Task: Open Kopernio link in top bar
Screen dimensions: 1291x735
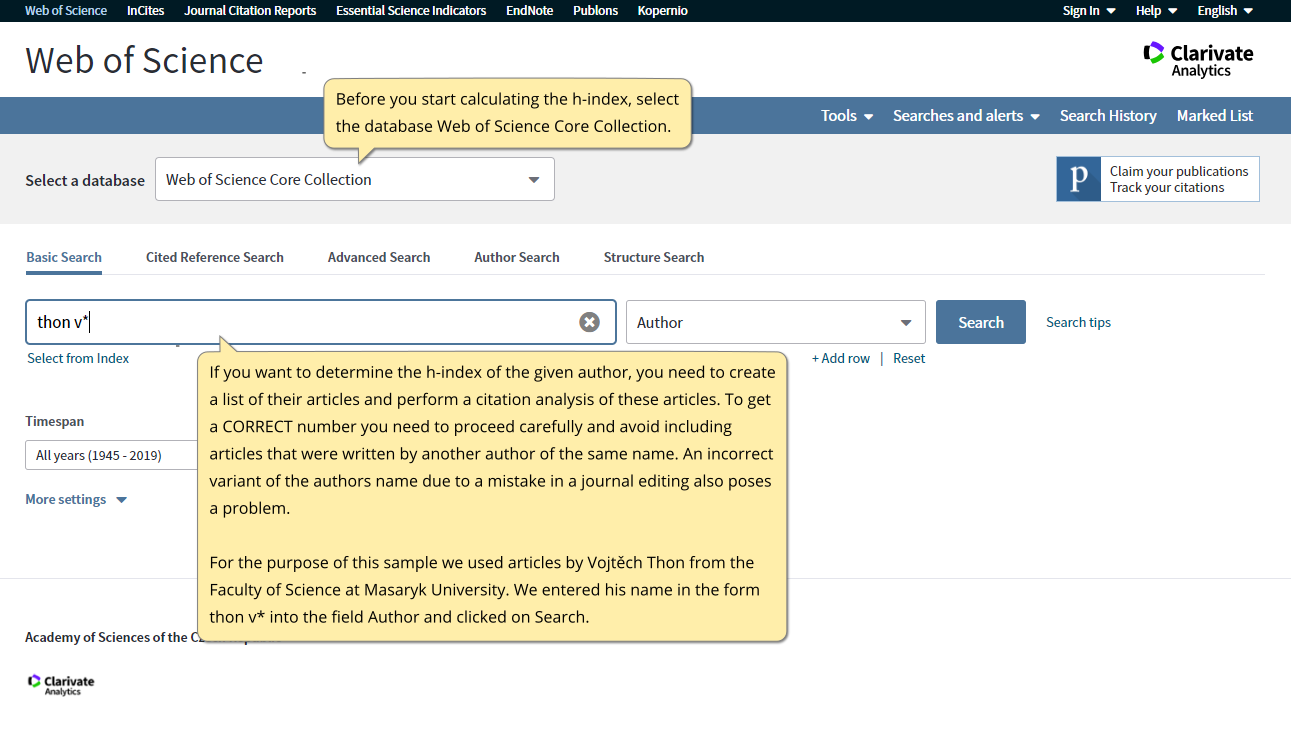Action: coord(663,11)
